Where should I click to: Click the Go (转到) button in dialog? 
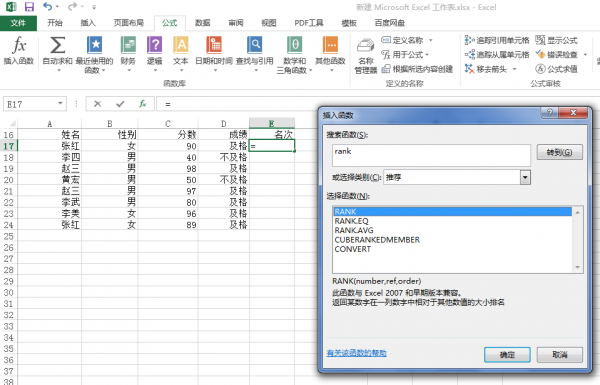559,152
